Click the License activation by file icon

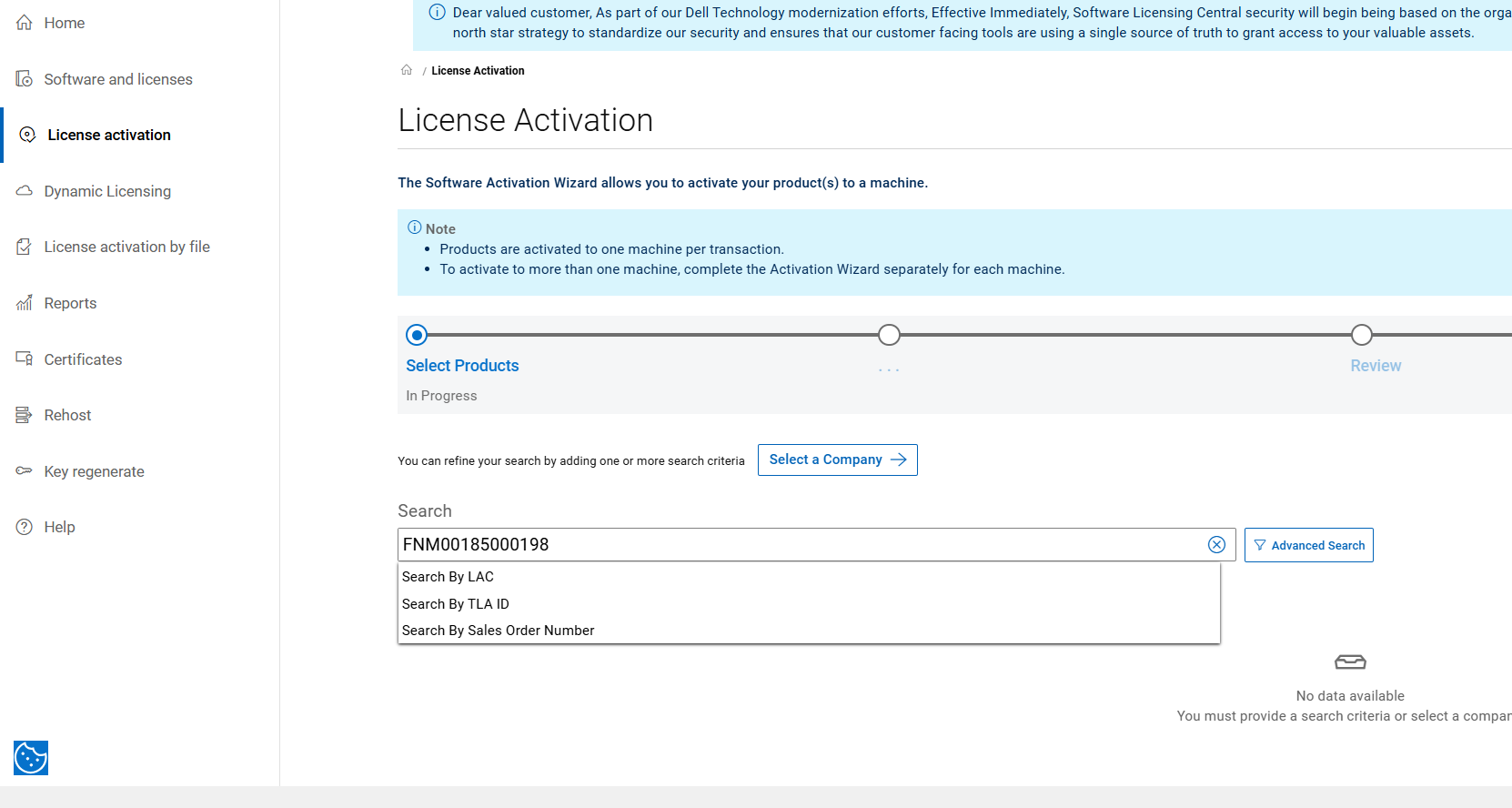coord(25,247)
